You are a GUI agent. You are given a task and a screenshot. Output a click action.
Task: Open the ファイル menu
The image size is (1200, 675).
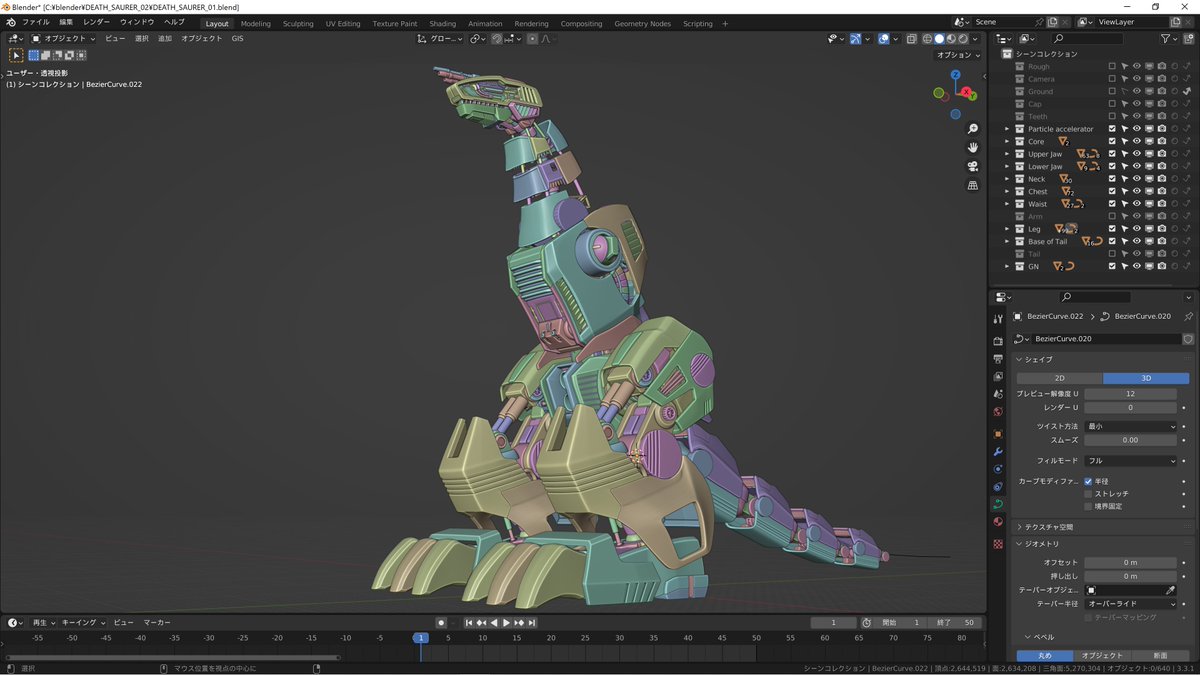click(35, 22)
